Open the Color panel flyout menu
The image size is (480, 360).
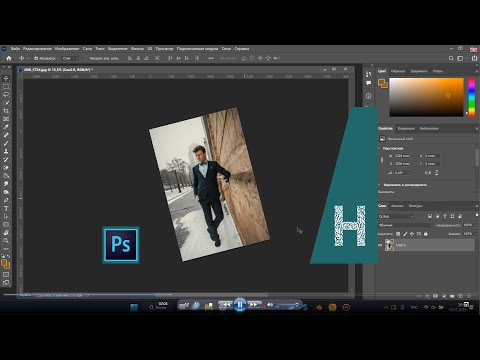[x=477, y=71]
